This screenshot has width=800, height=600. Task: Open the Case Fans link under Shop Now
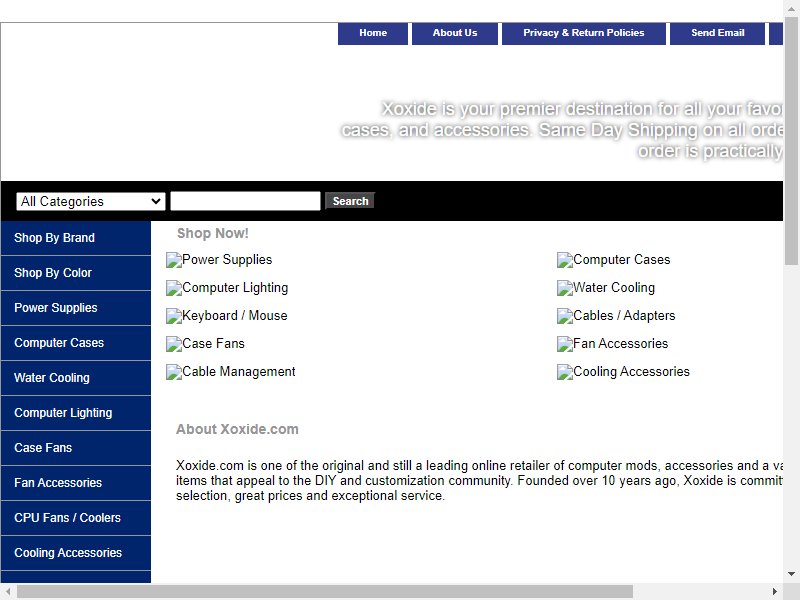click(213, 344)
